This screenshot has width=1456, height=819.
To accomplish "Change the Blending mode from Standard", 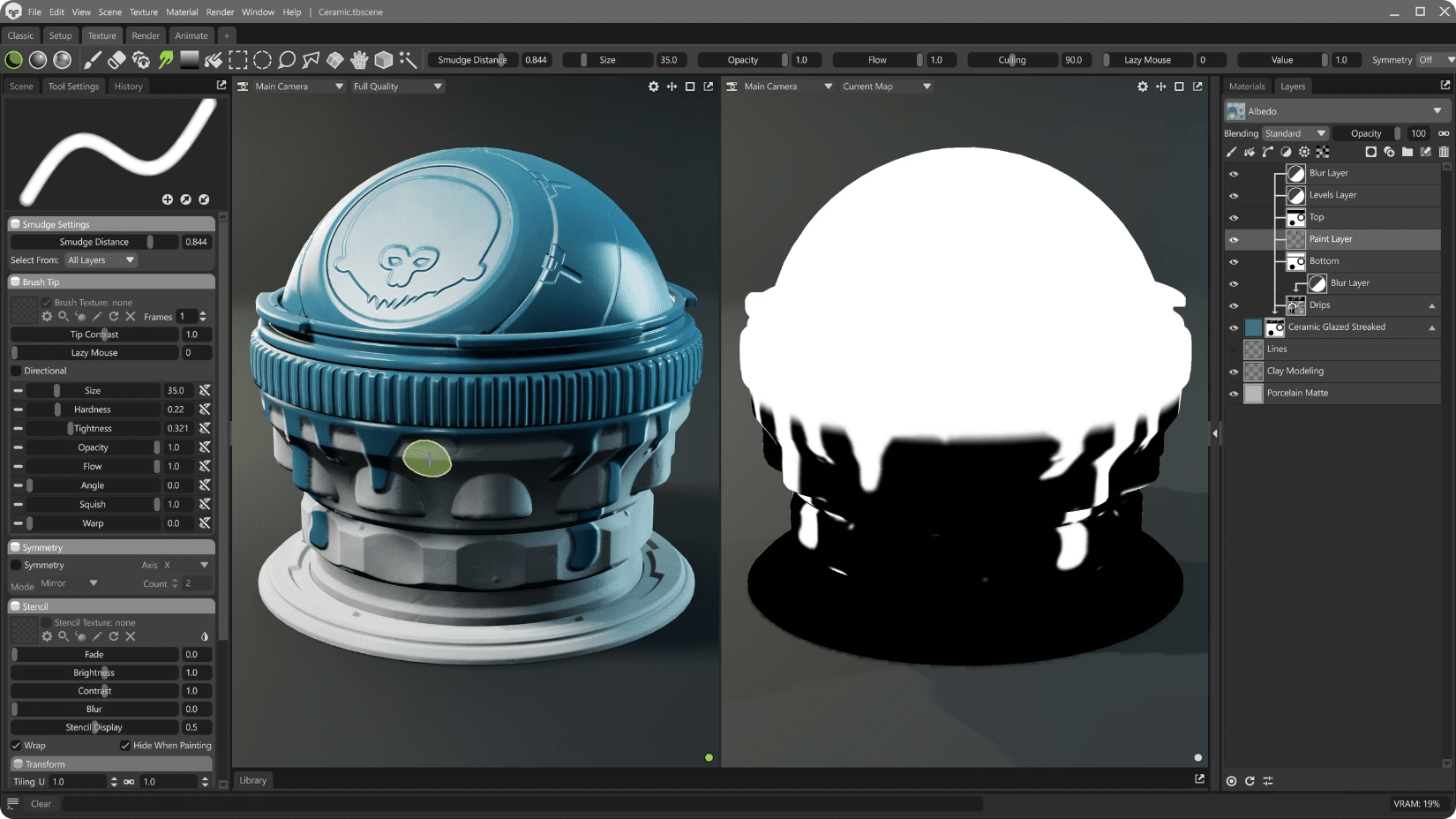I will 1295,132.
